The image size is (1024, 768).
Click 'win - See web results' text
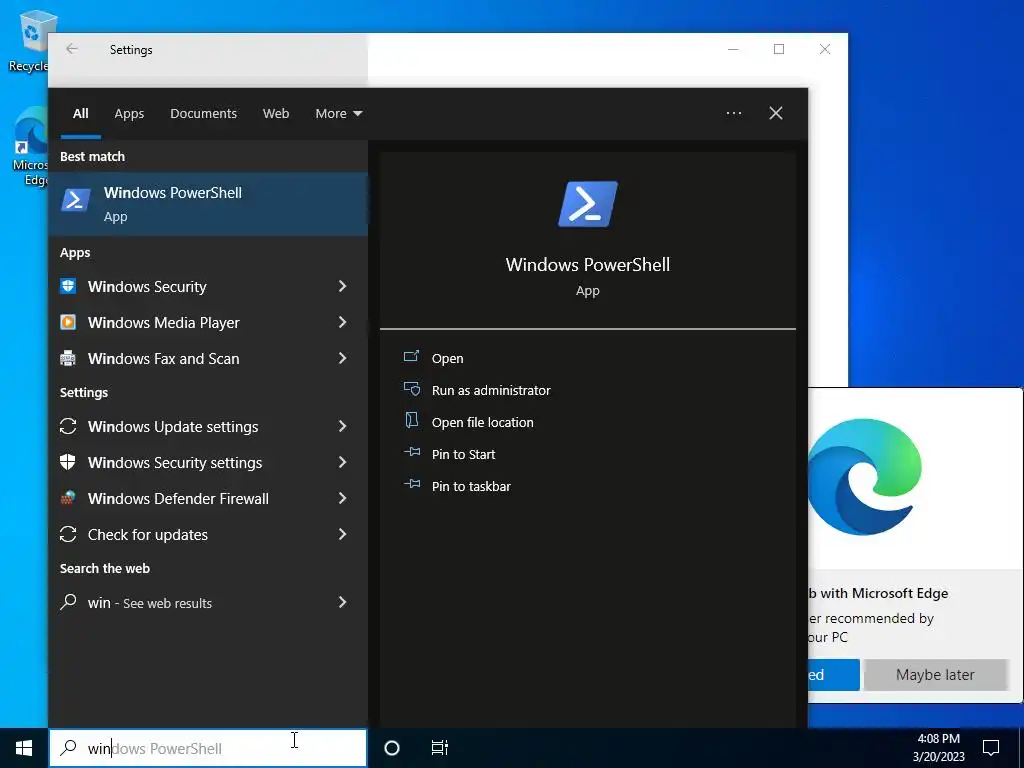[x=150, y=603]
